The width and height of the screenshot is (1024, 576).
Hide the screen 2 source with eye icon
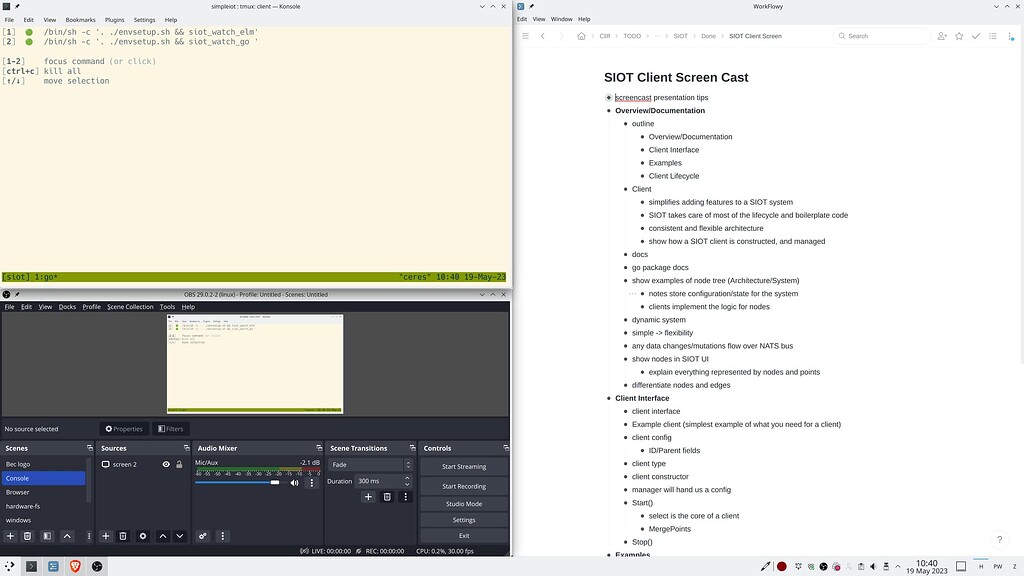[x=166, y=463]
